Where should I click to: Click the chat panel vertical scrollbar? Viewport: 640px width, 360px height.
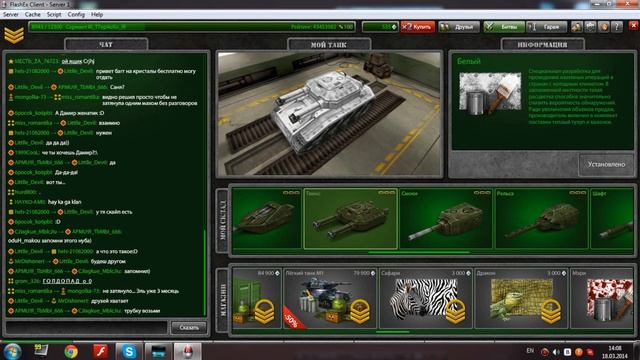(205, 273)
